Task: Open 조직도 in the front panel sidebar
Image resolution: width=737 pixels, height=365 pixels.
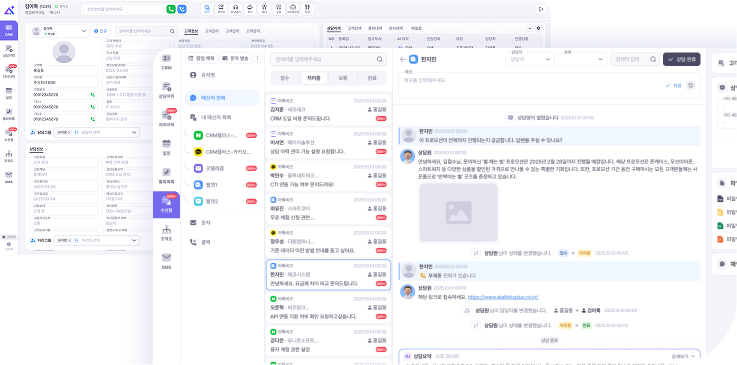Action: coord(166,233)
